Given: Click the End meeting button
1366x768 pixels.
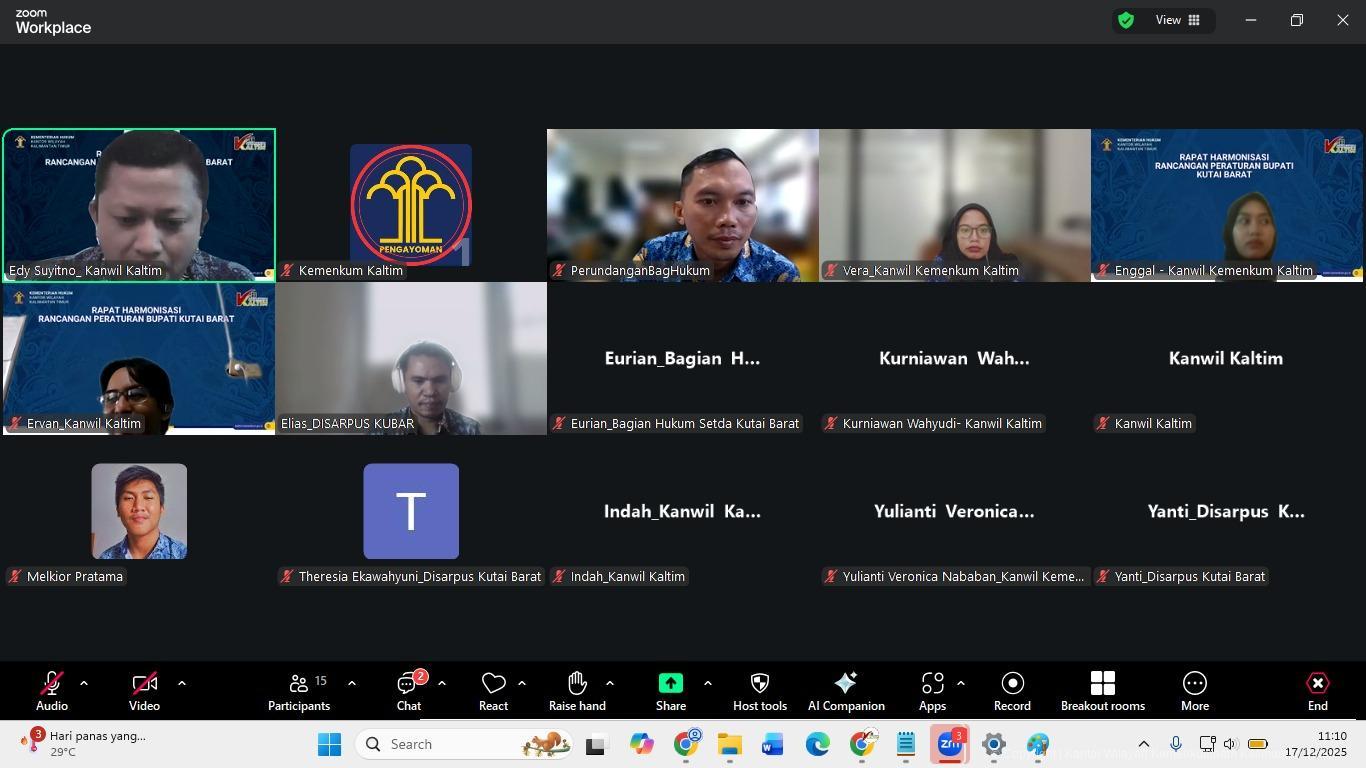Looking at the screenshot, I should coord(1317,691).
